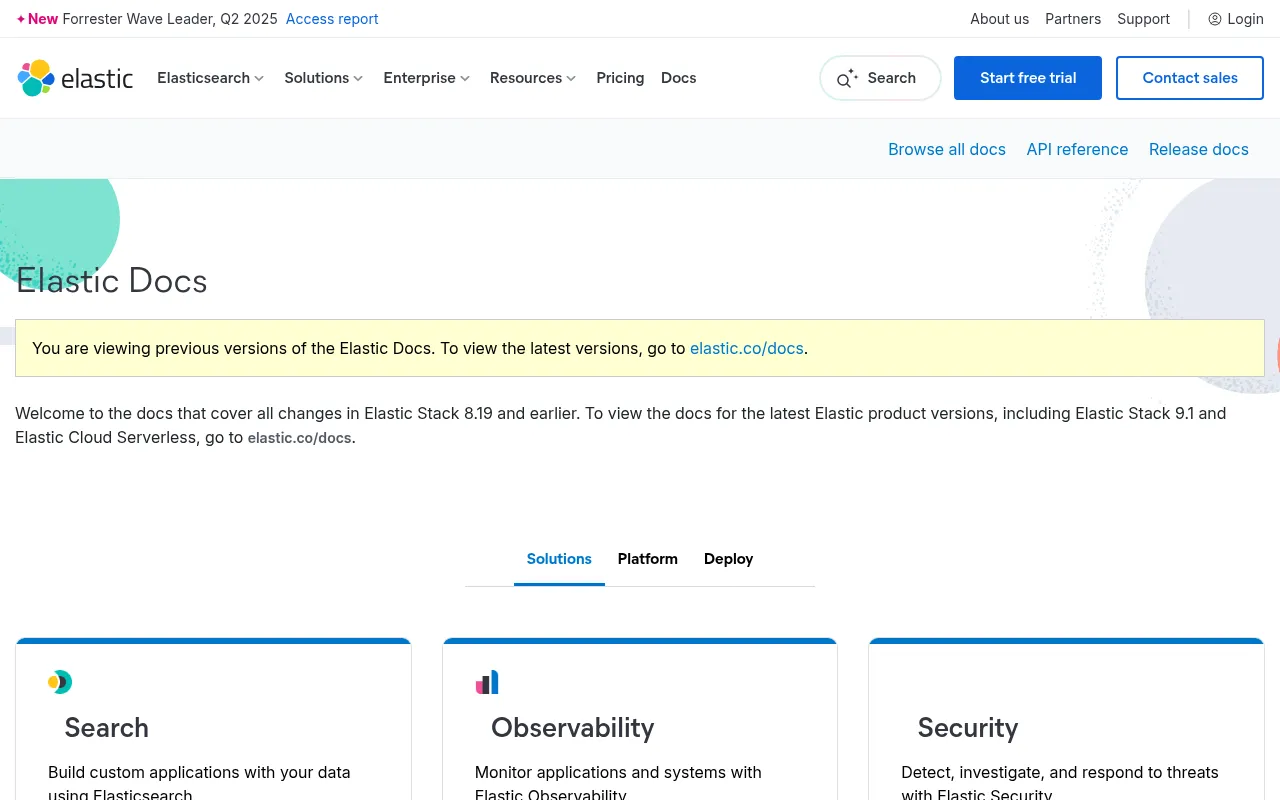This screenshot has height=800, width=1280.
Task: Open the Security card heading
Action: 968,728
